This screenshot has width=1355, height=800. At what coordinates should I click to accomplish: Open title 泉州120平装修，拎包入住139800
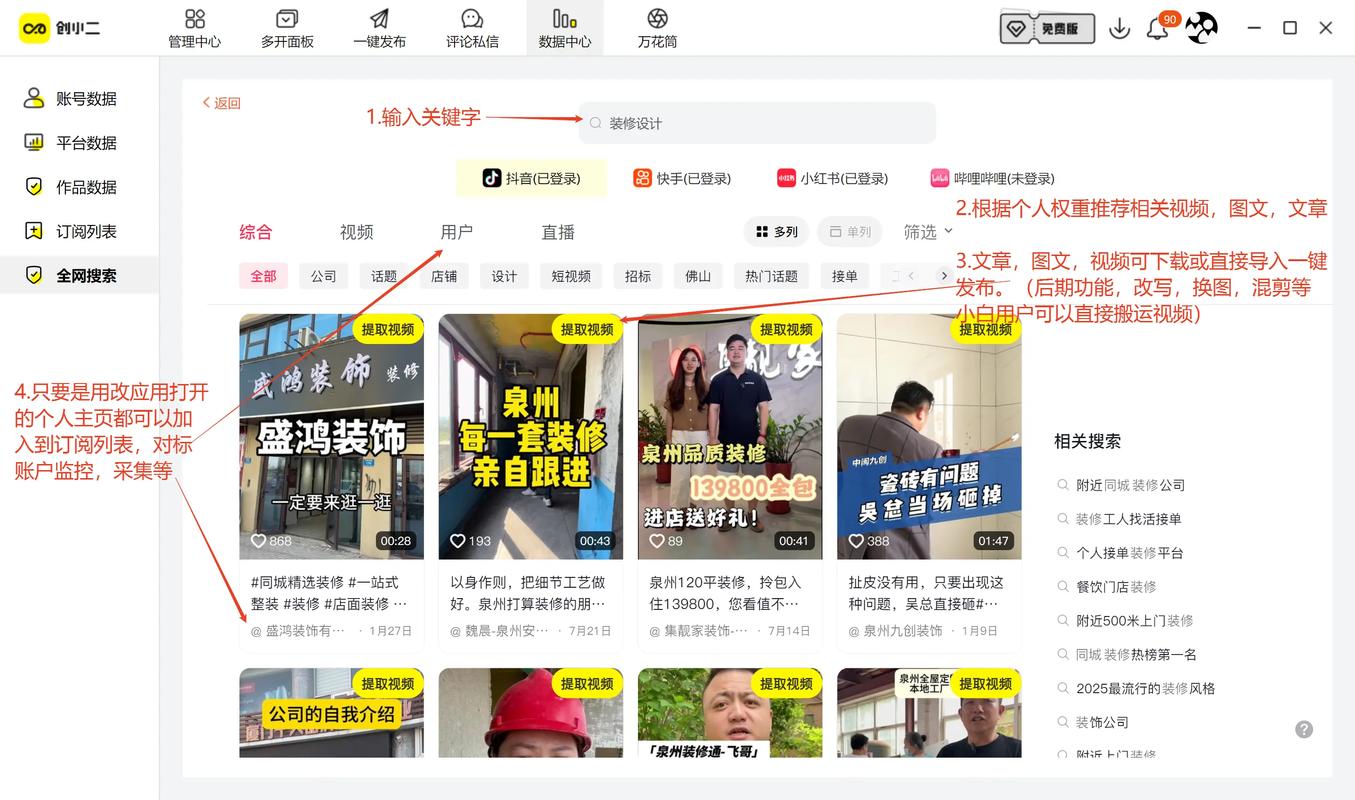click(x=725, y=593)
